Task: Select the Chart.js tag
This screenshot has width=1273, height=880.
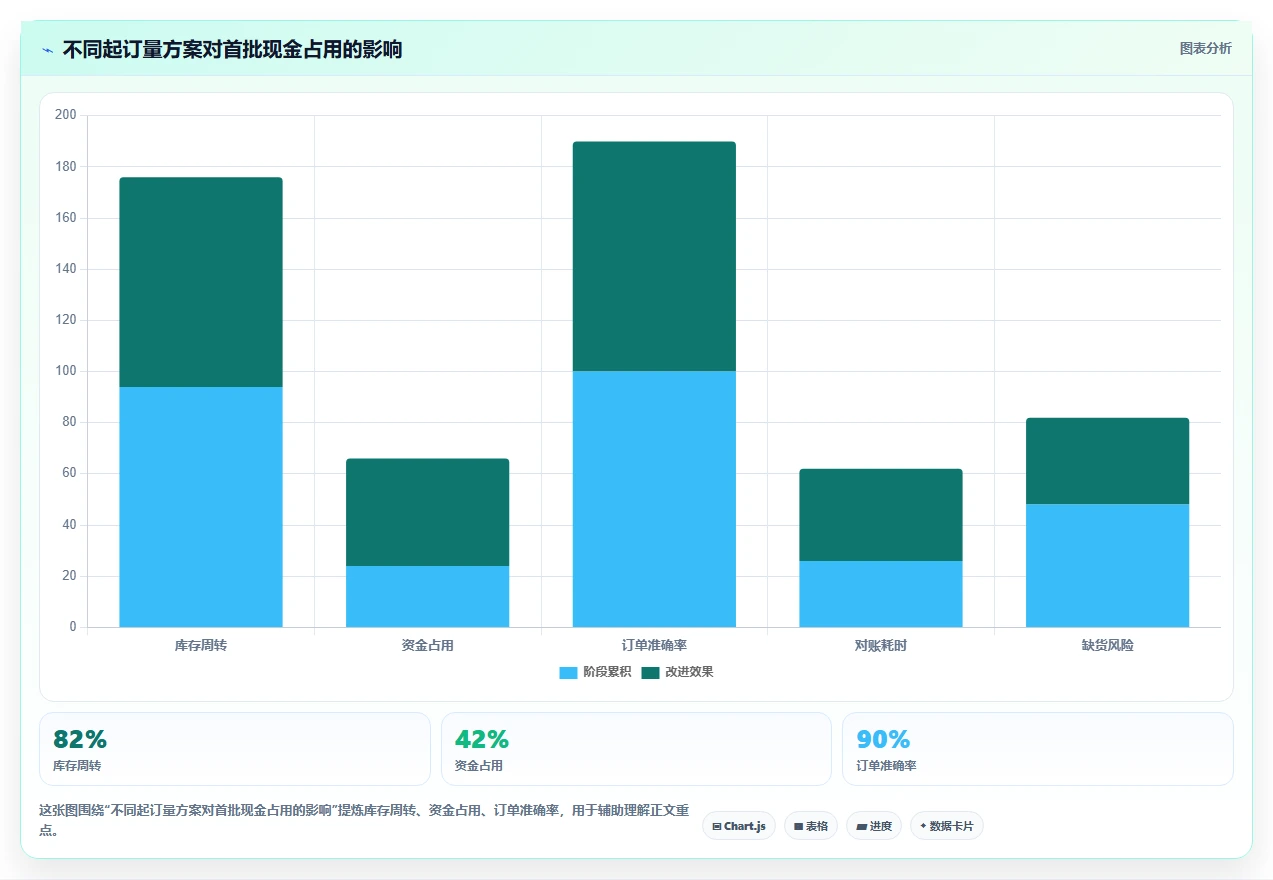Action: pos(739,826)
